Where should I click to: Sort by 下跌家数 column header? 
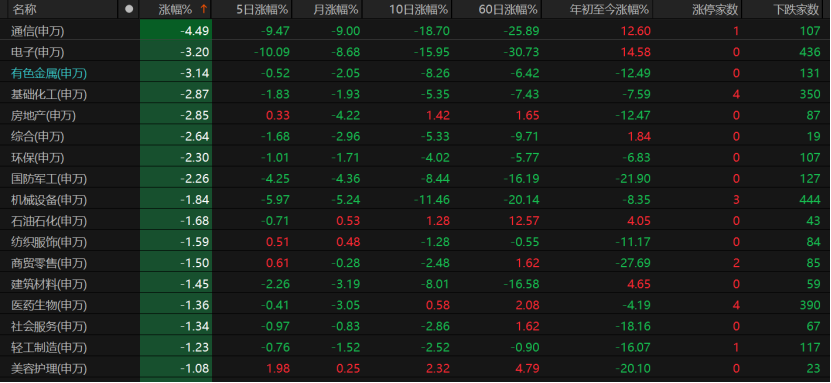coord(797,9)
